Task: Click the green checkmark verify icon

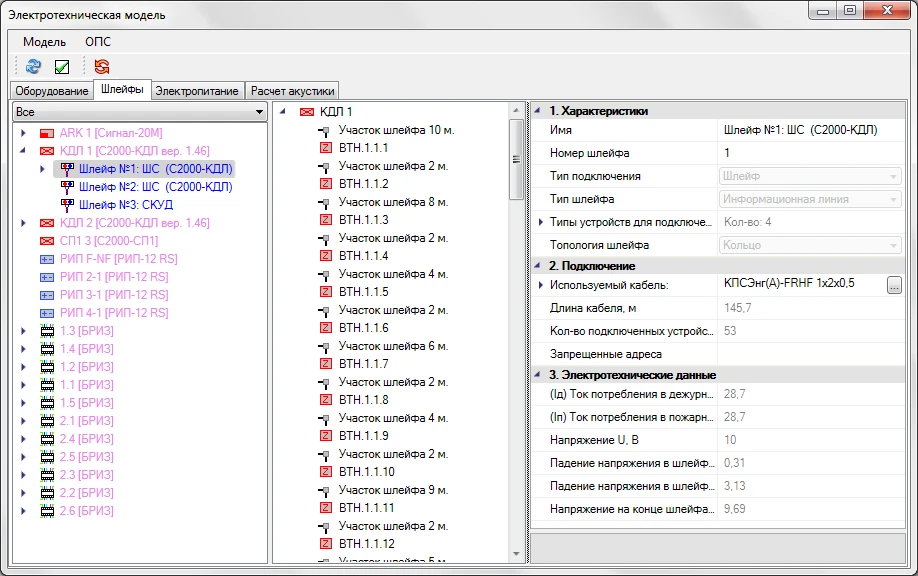Action: (62, 66)
